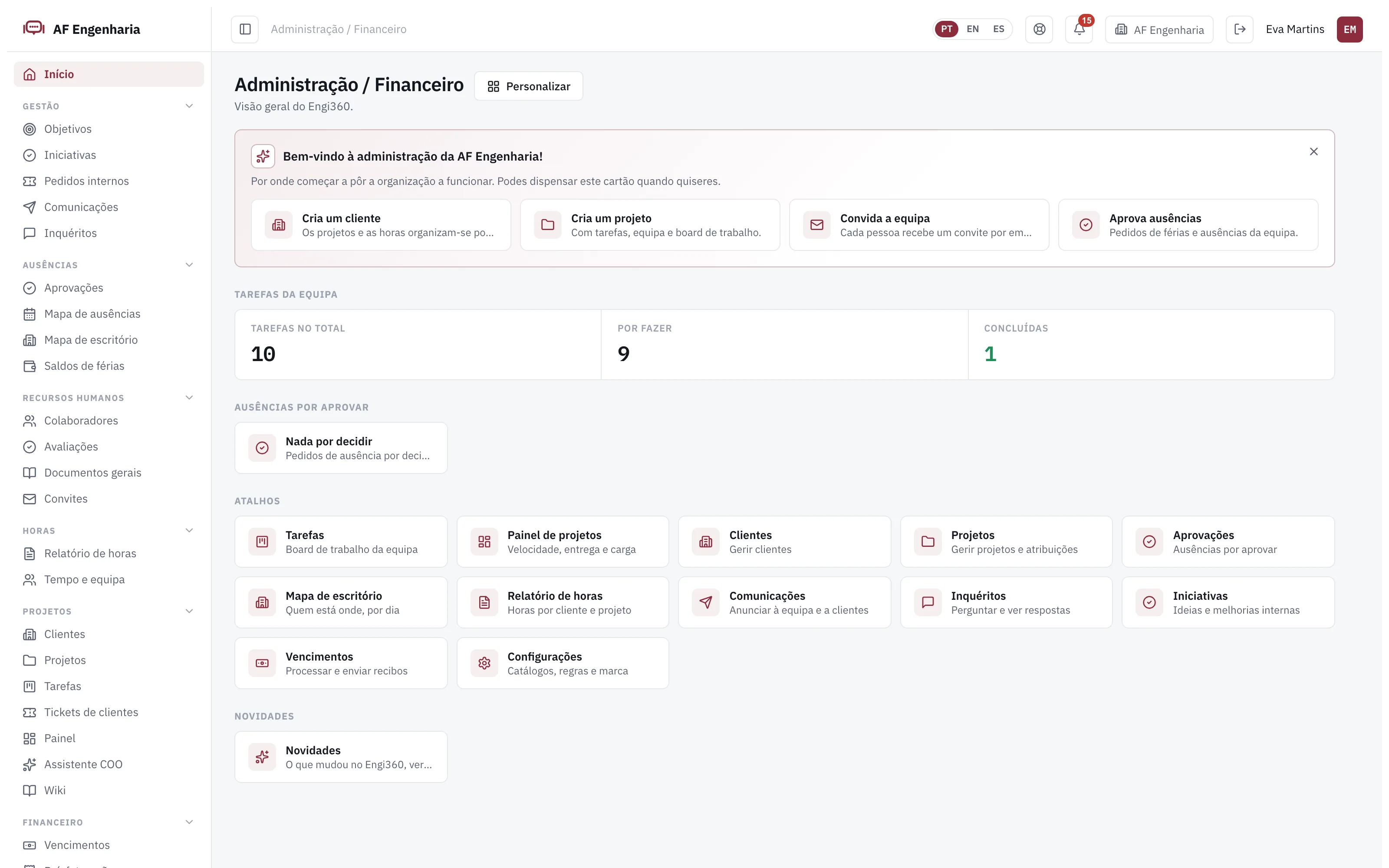Open the Nada por decidir card

pyautogui.click(x=341, y=448)
